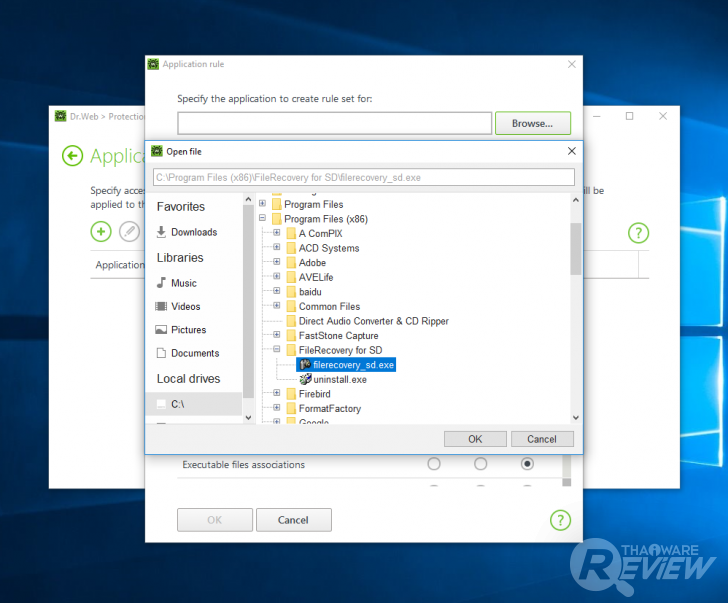Image resolution: width=728 pixels, height=603 pixels.
Task: Click the Browse... button
Action: [533, 123]
